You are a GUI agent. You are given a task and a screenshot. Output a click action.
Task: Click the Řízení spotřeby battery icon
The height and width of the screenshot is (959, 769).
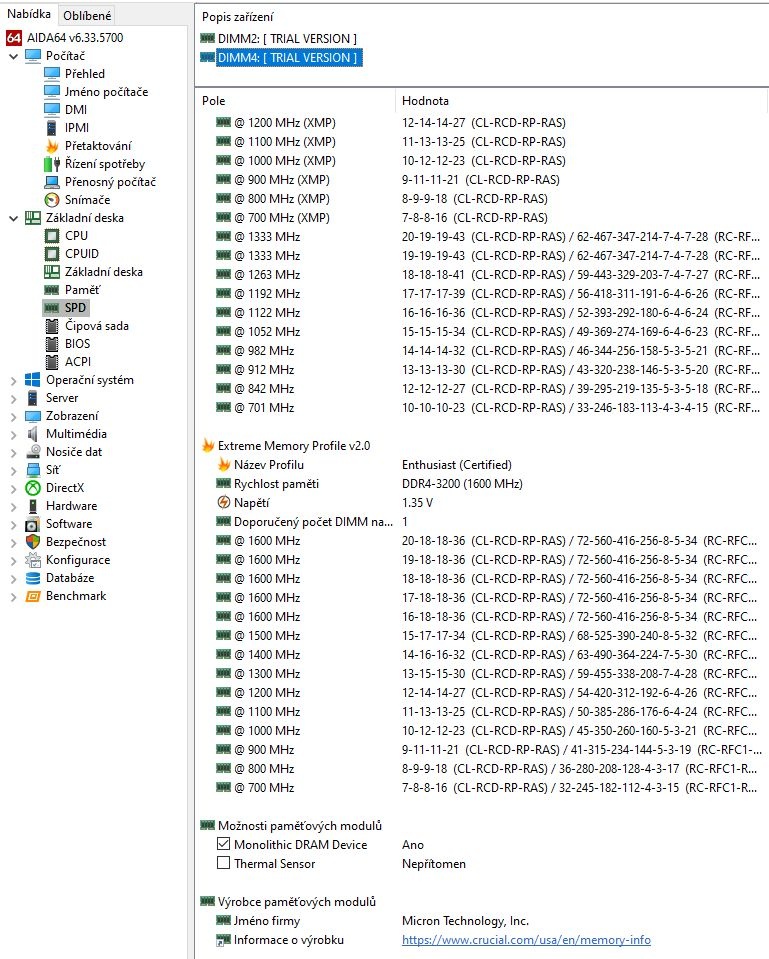click(53, 164)
